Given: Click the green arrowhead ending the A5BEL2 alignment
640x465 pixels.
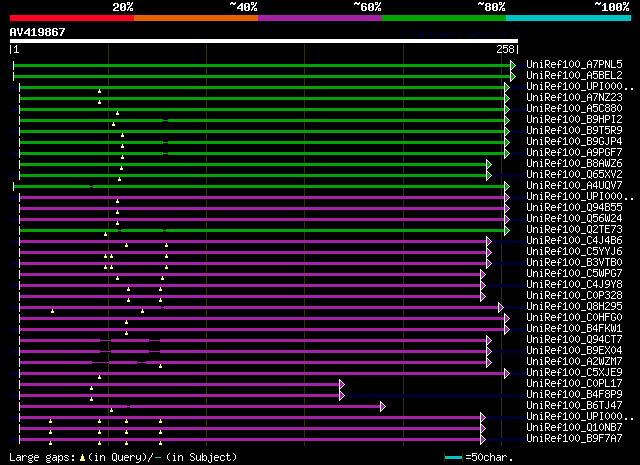Looking at the screenshot, I should point(513,76).
